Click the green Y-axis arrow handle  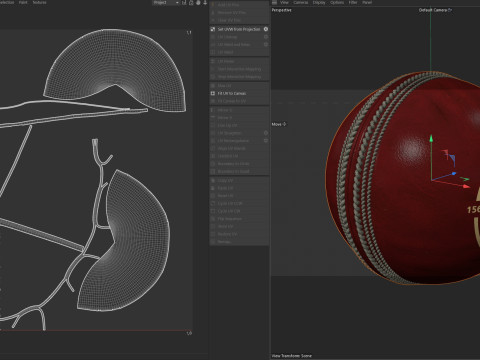coord(431,138)
